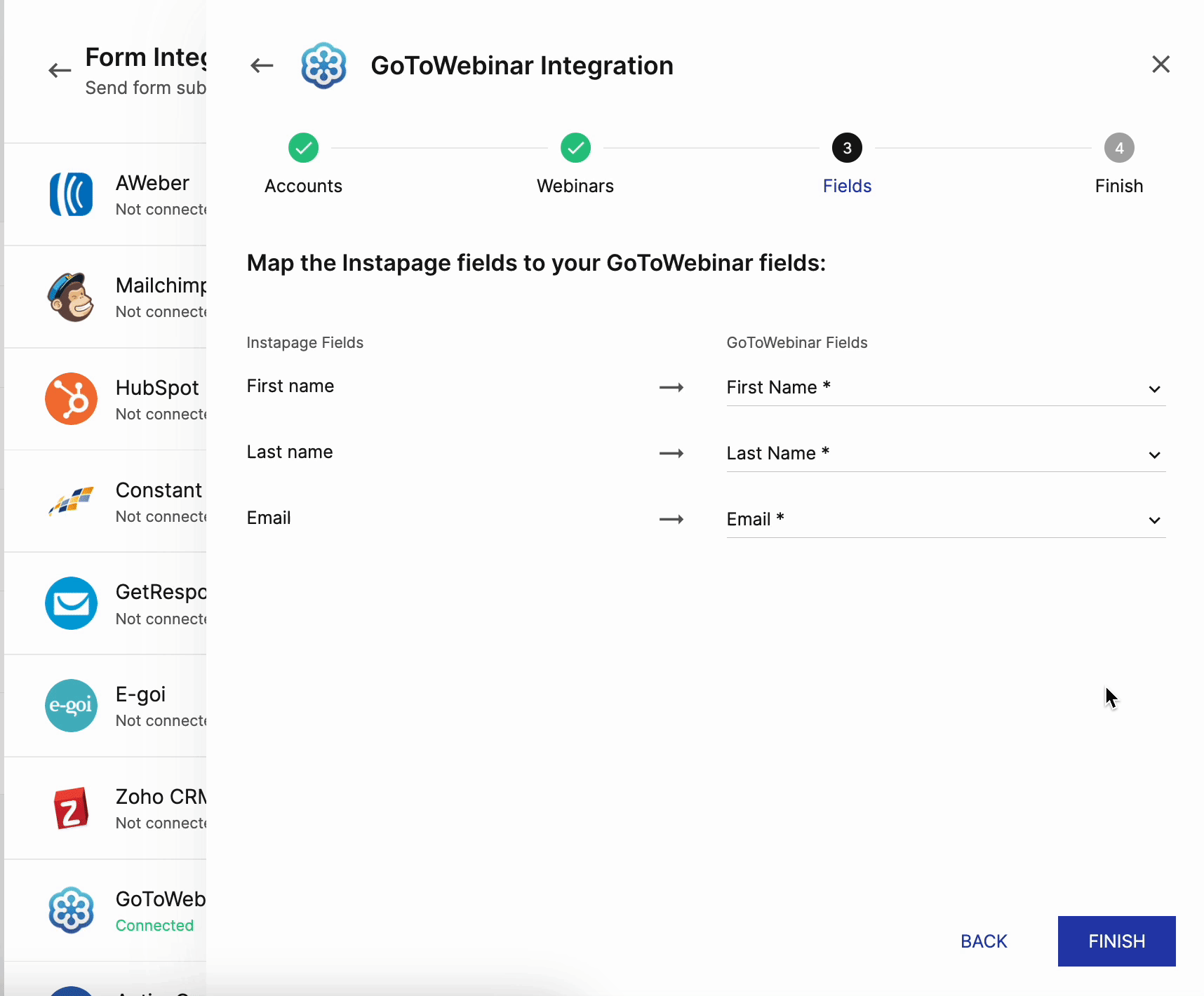The height and width of the screenshot is (996, 1204).
Task: Select the E-goi integration icon
Action: 71,706
